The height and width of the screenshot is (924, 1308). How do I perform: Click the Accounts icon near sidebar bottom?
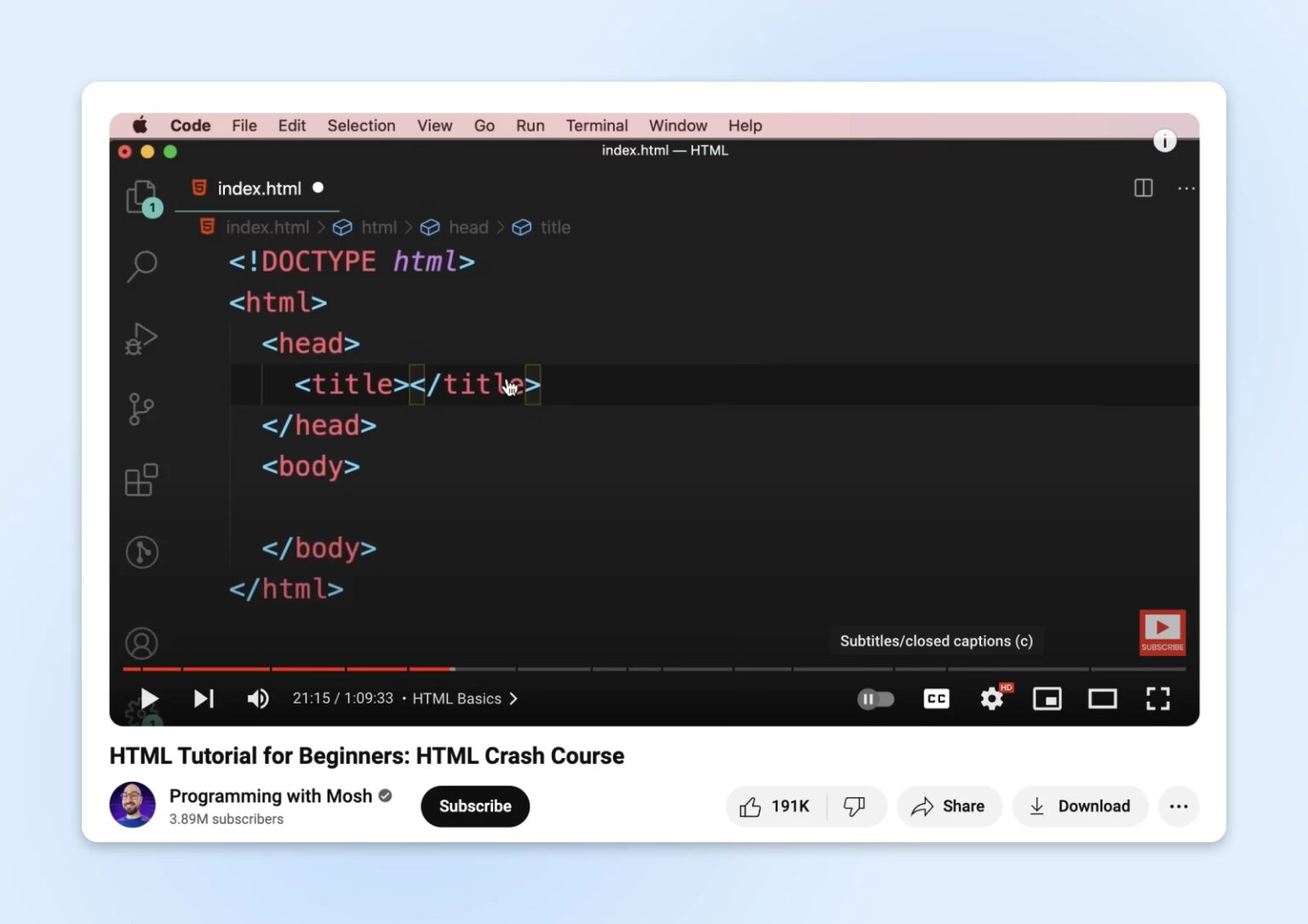click(x=141, y=644)
